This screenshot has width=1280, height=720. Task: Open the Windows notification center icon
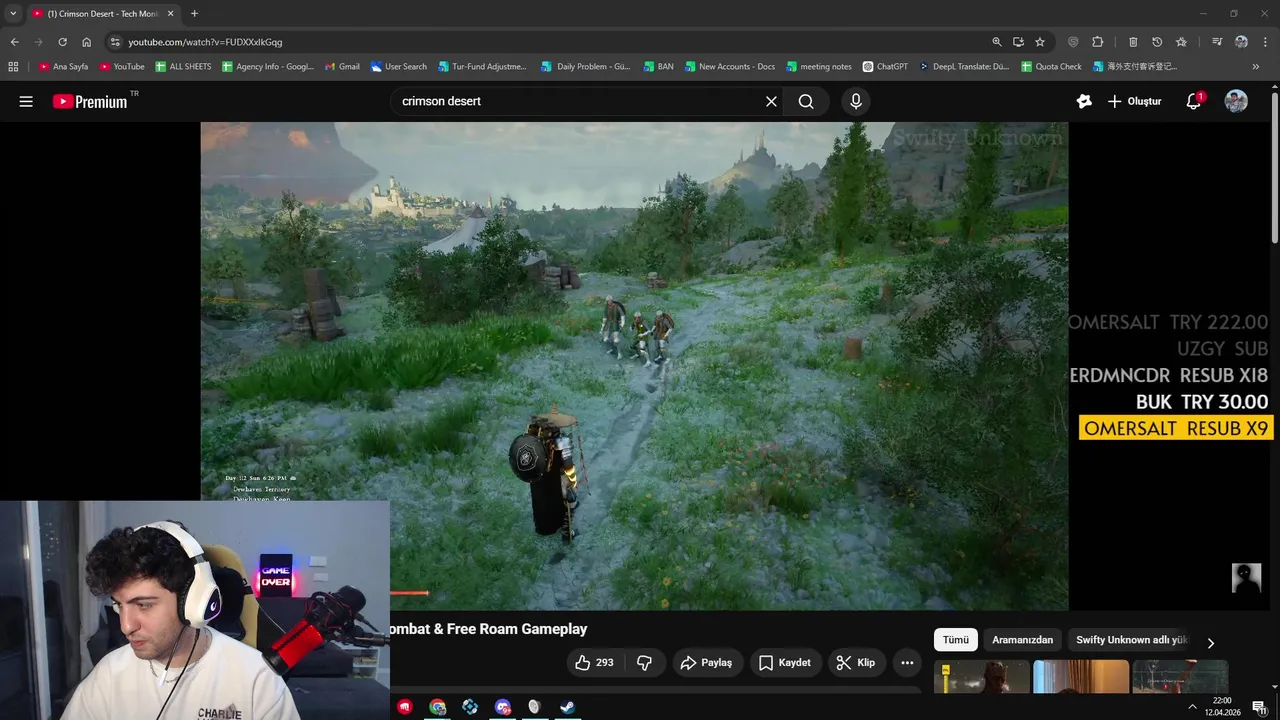(x=1259, y=707)
